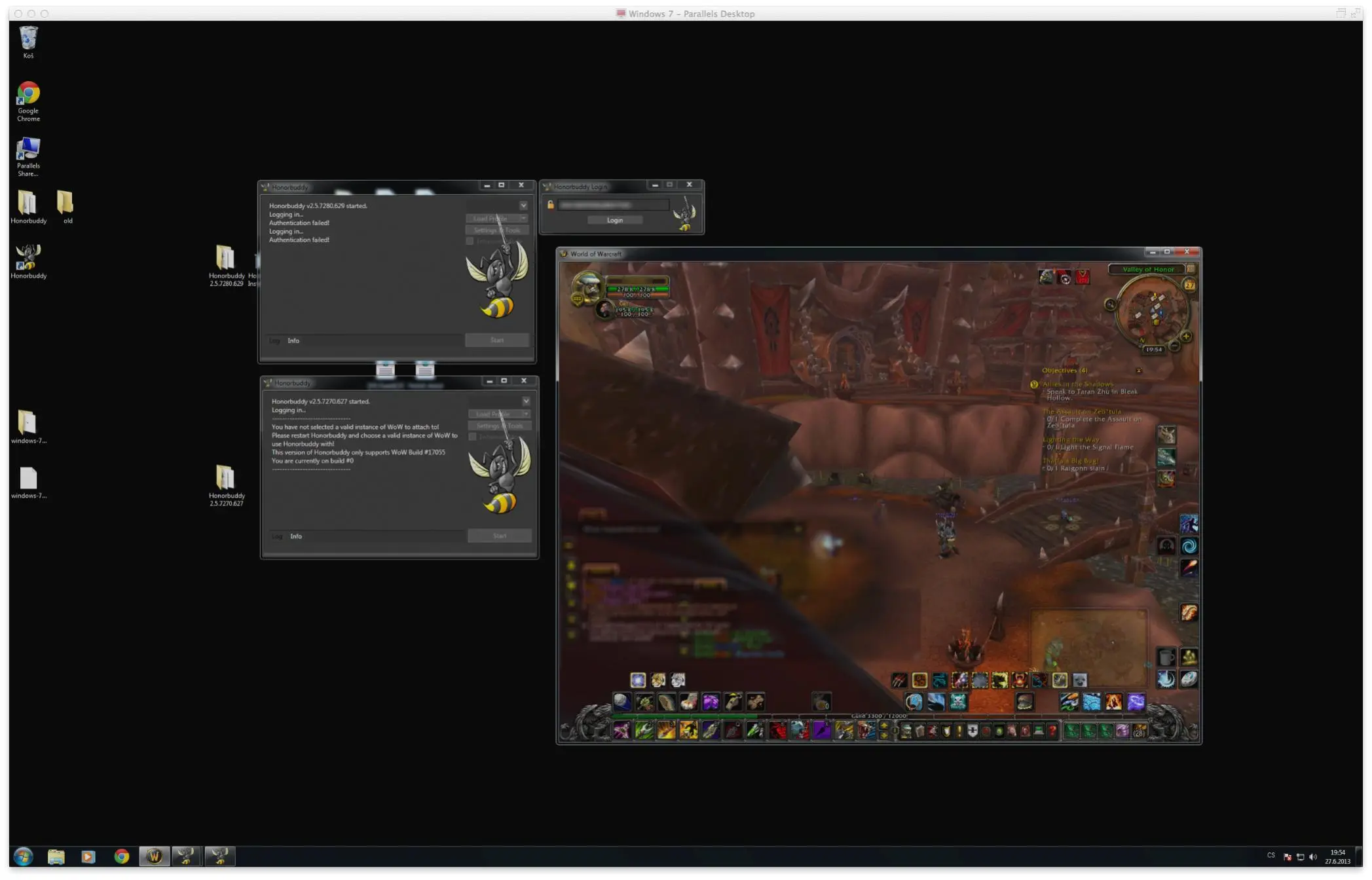The height and width of the screenshot is (880, 1372).
Task: Open Settings & Tools in upper Honorbuddy
Action: click(x=497, y=230)
